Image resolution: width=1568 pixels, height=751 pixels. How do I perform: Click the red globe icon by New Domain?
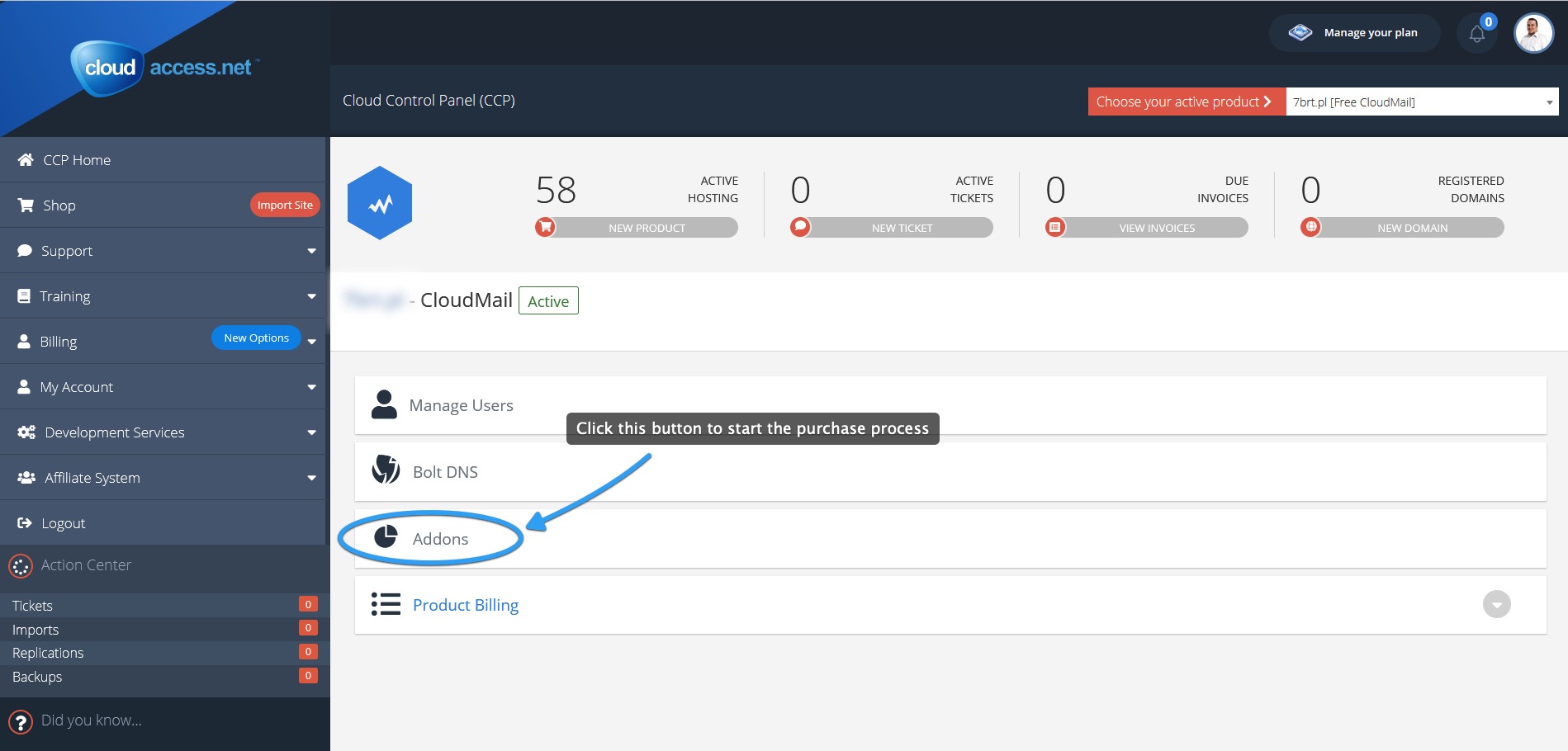click(1310, 227)
